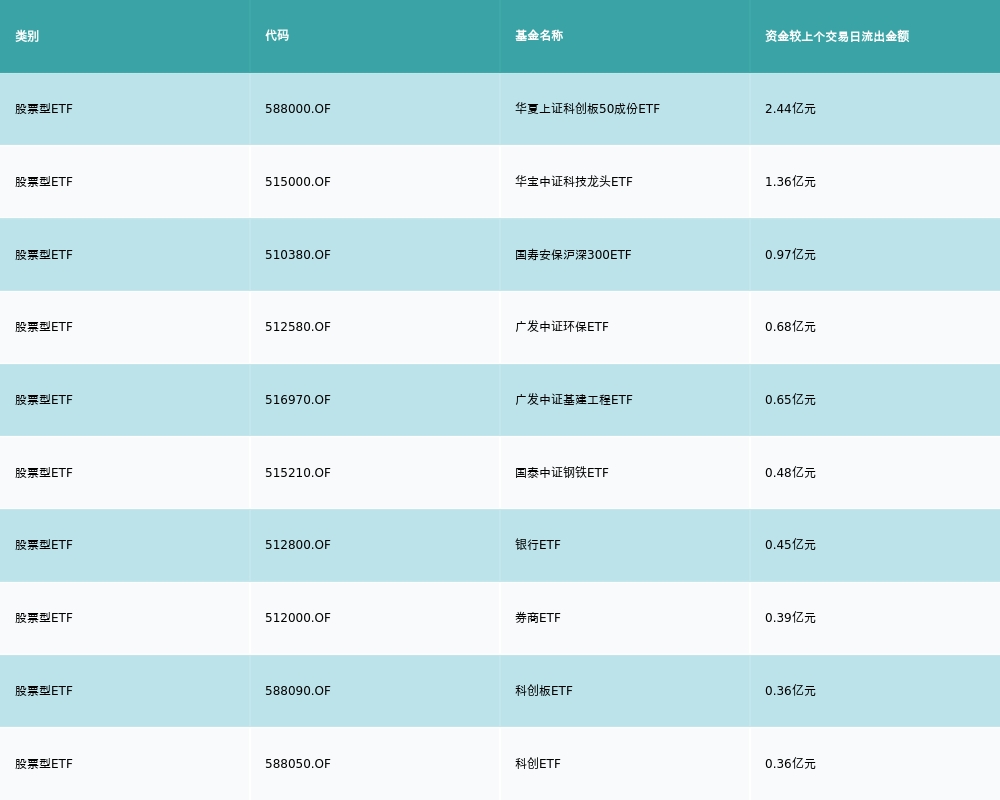Select 股票型ETF in the 512800.OF row
The image size is (1000, 800).
pyautogui.click(x=44, y=545)
